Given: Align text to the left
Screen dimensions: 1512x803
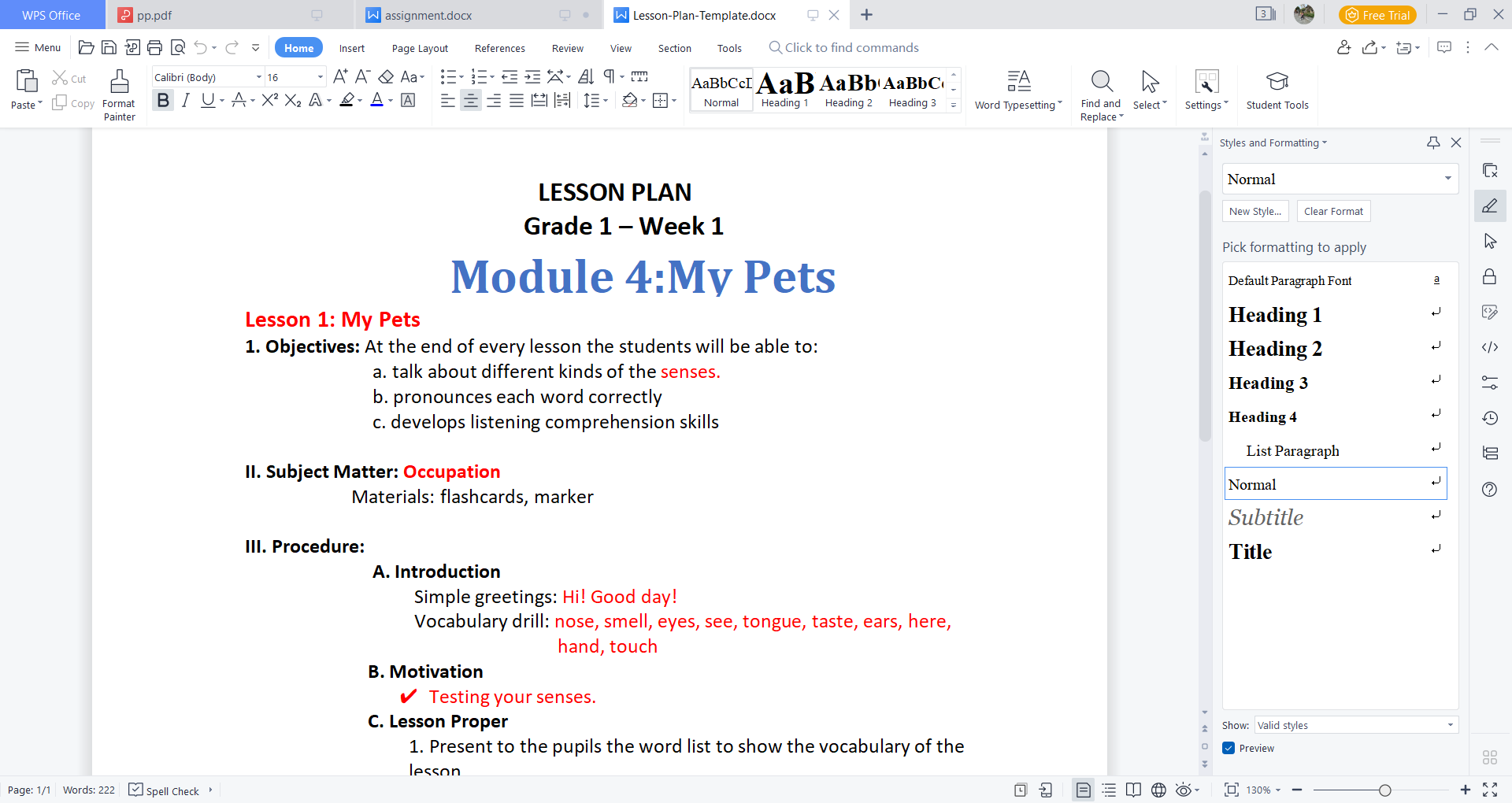Looking at the screenshot, I should coord(448,100).
